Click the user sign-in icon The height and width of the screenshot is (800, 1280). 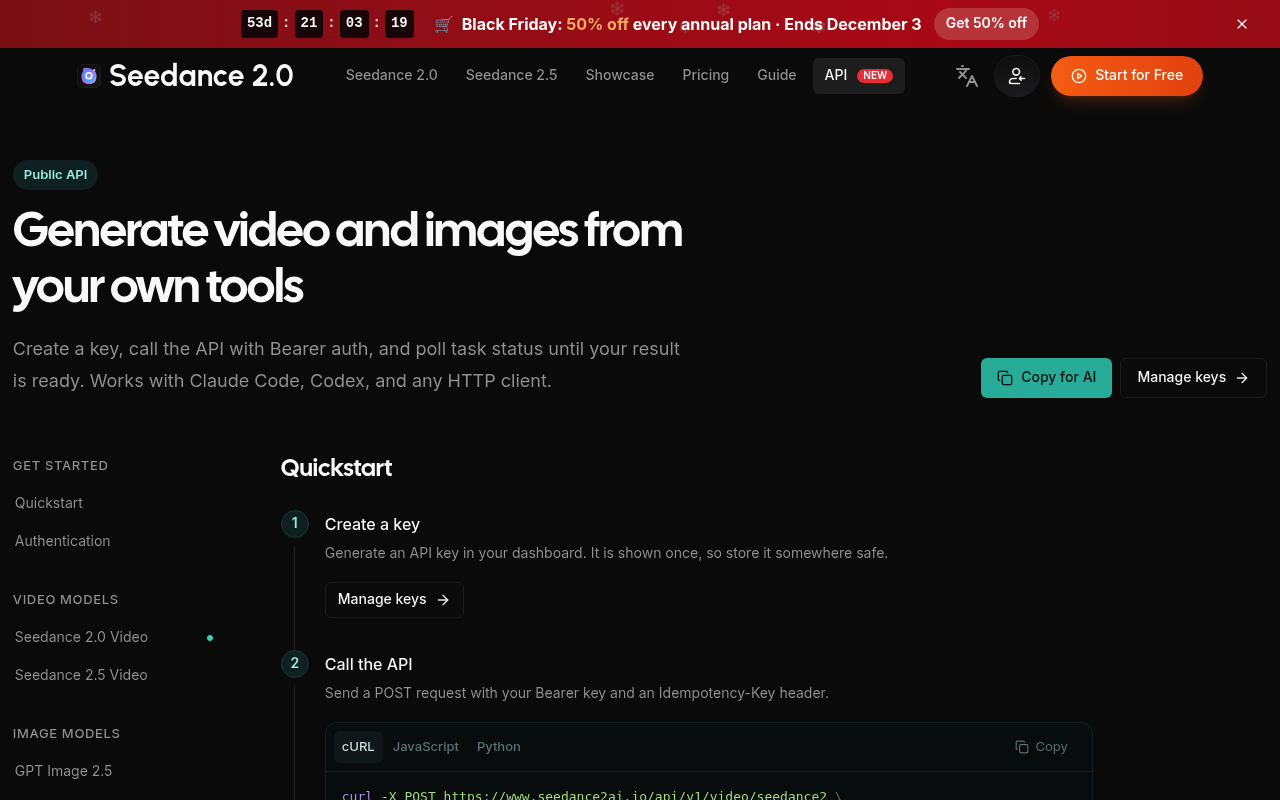[1017, 76]
